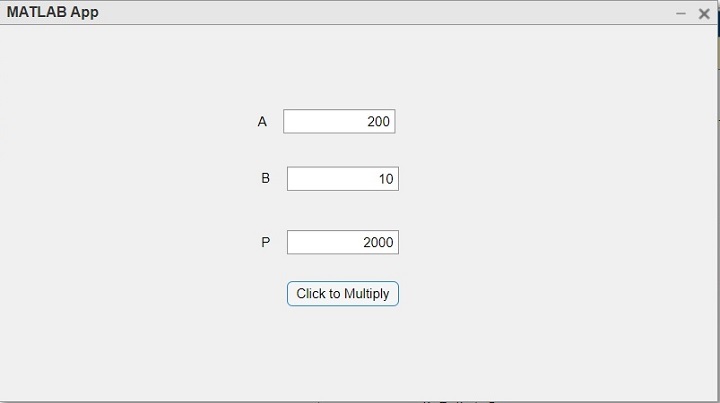Click the value 200 in field A

[x=379, y=122]
